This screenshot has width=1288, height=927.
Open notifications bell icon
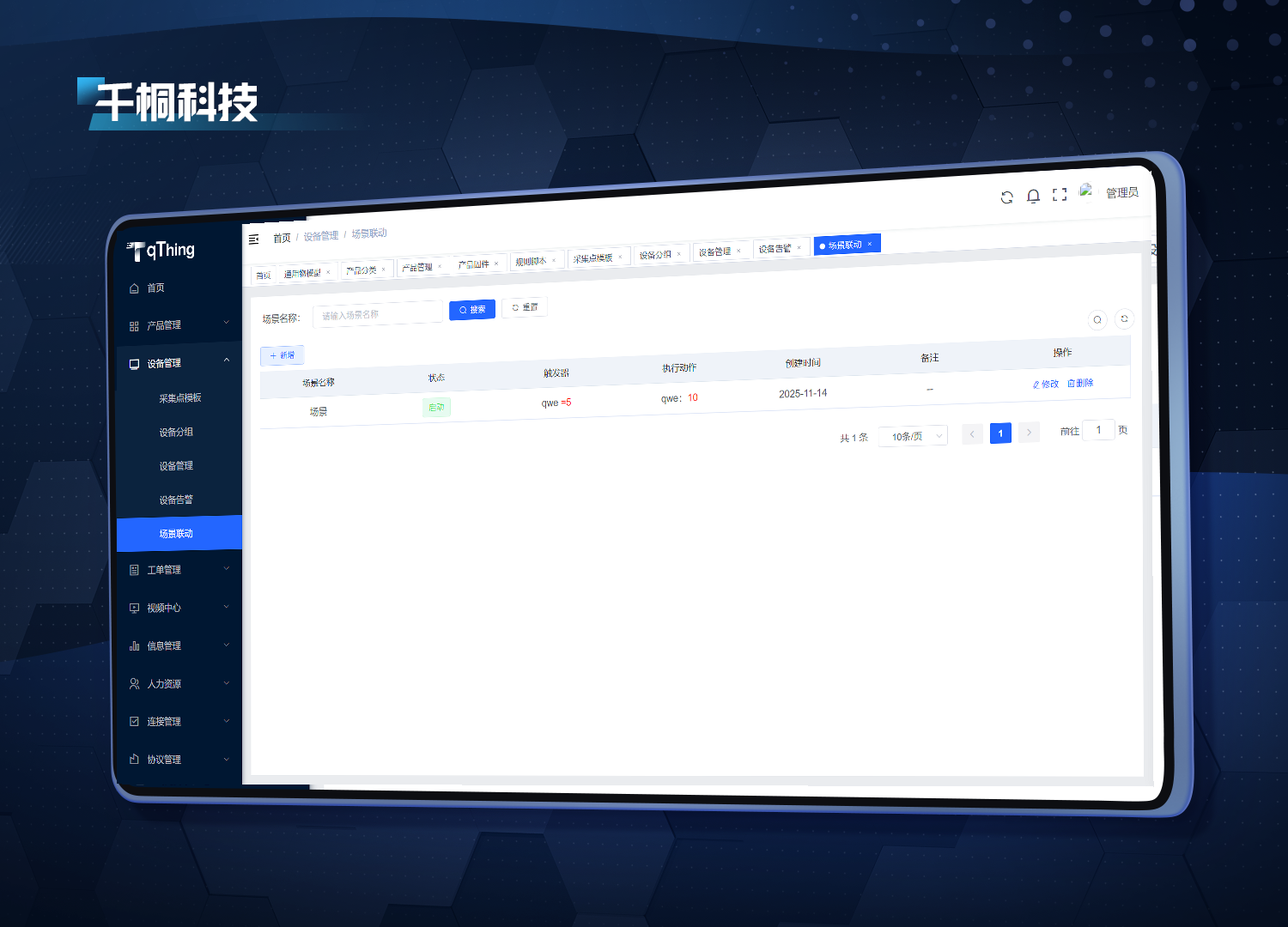[1034, 197]
